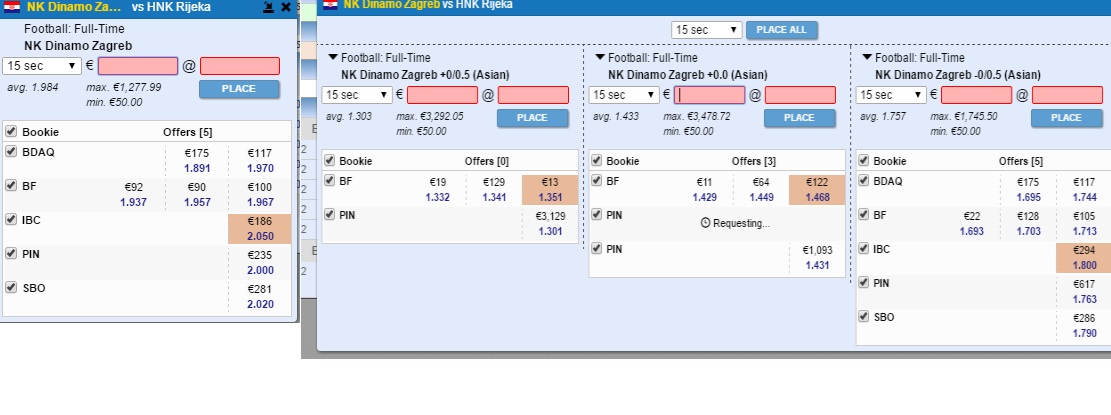Viewport: 1111px width, 415px height.
Task: Collapse the NK Dinamo Zagreb +0/0.5 Asian section
Action: 333,58
